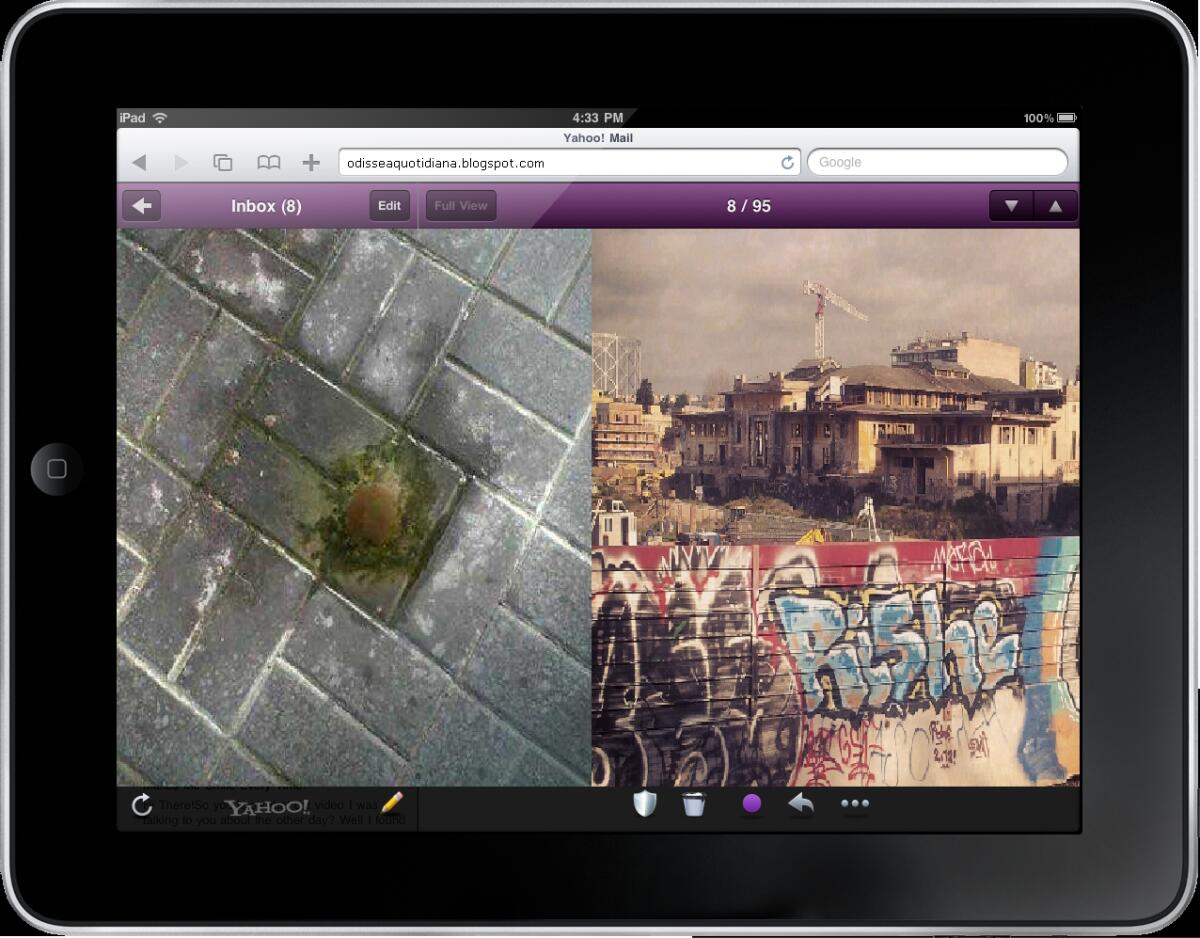Delete the message using trash icon
The height and width of the screenshot is (938, 1200).
694,804
